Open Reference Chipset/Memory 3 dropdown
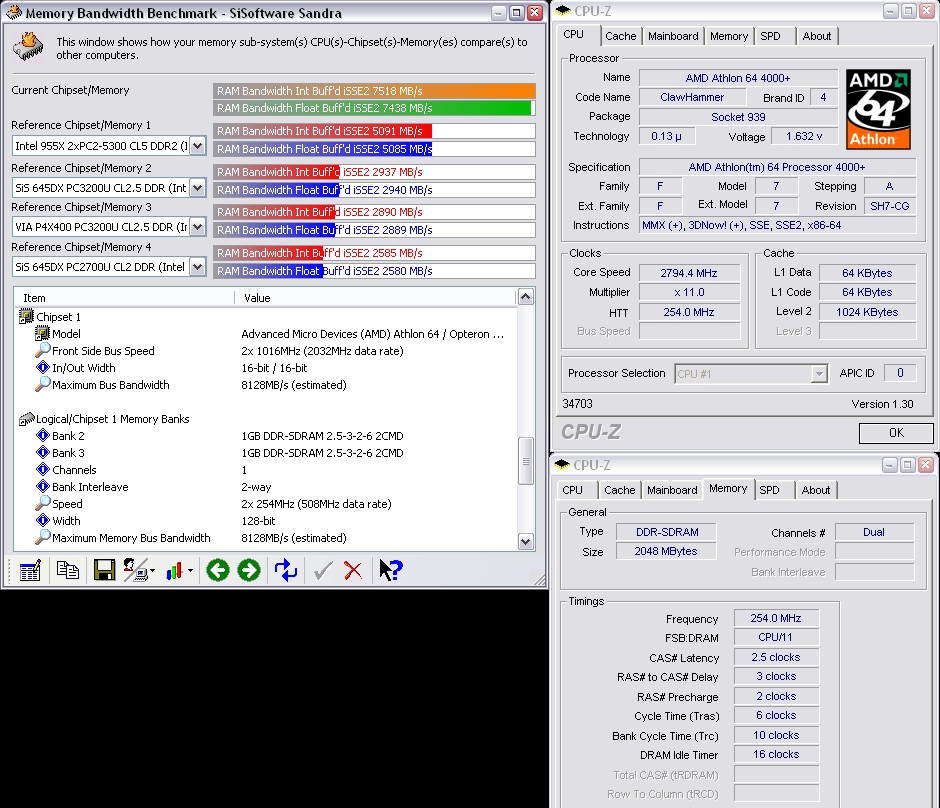The width and height of the screenshot is (940, 808). pos(198,227)
